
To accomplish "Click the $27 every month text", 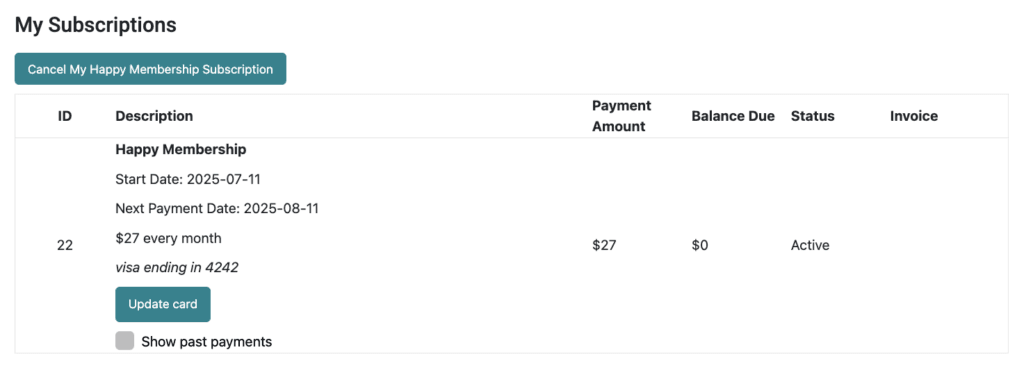I will pos(168,239).
